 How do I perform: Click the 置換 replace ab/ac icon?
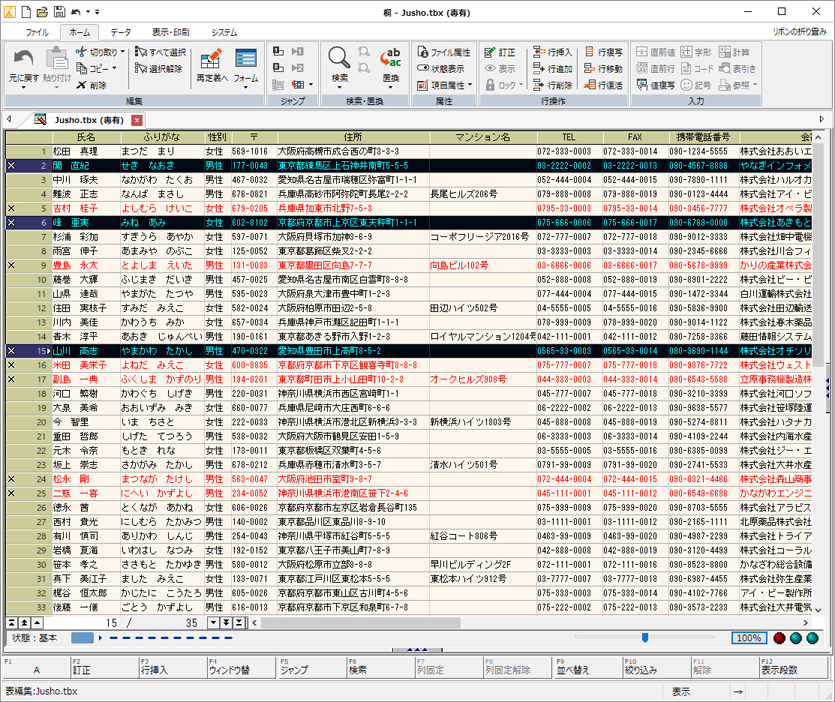[x=390, y=58]
